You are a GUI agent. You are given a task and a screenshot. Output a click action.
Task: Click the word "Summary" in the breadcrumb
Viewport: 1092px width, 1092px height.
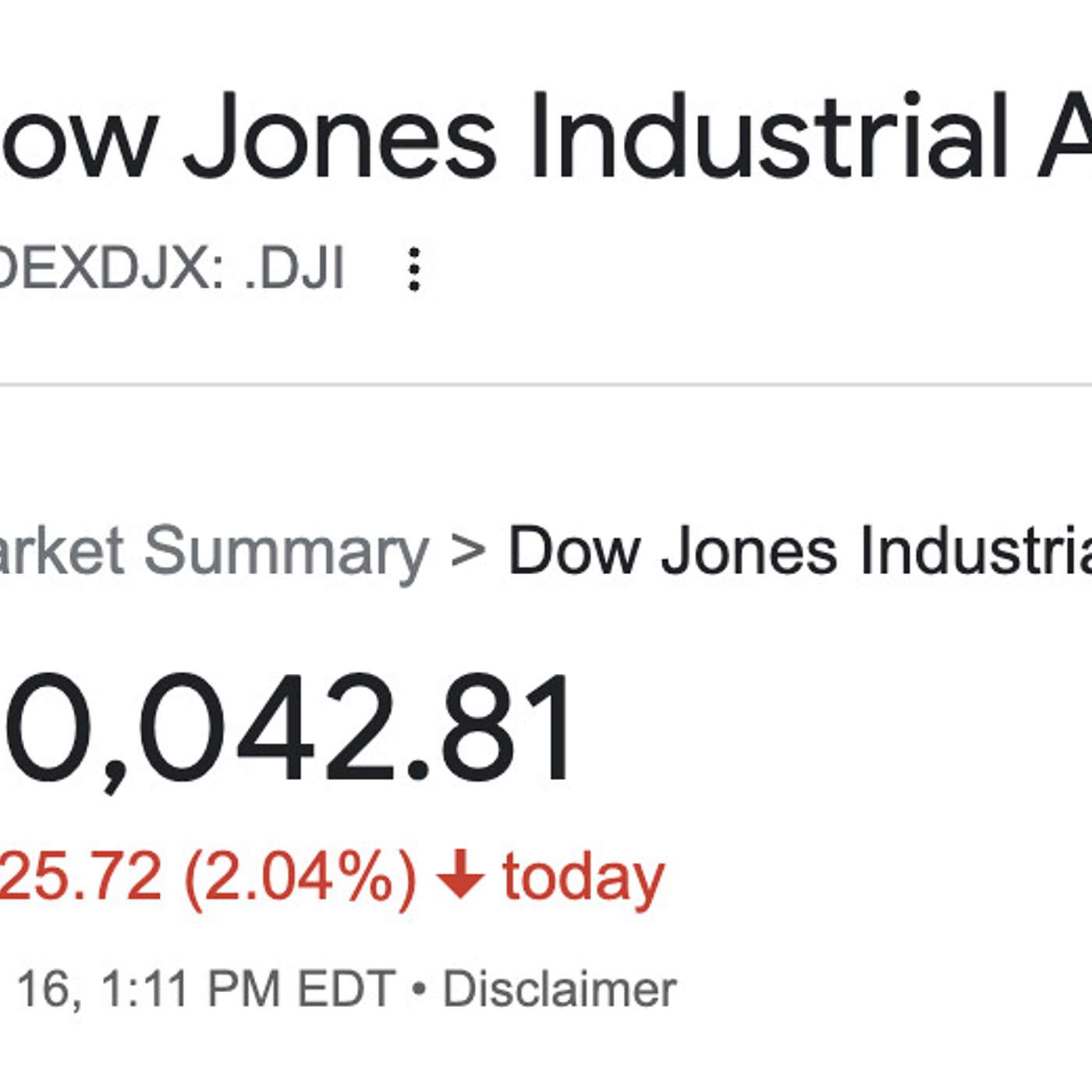(286, 552)
